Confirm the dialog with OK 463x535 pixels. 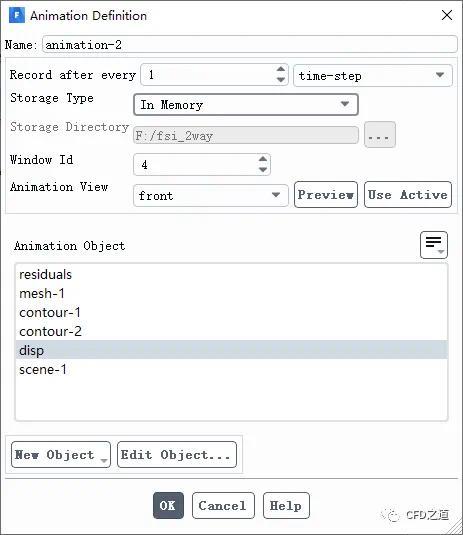click(x=168, y=505)
